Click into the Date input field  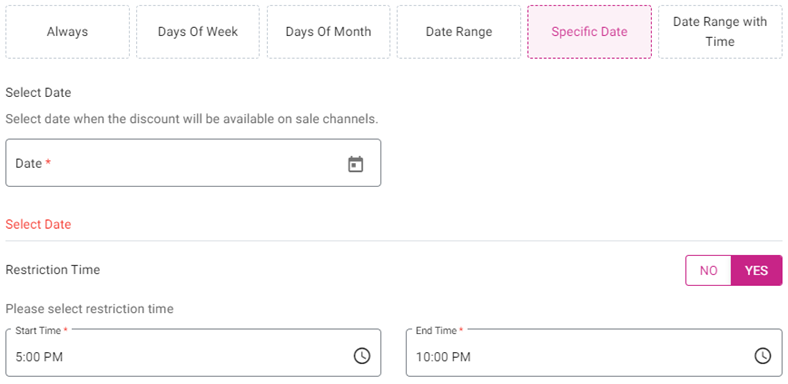click(193, 163)
